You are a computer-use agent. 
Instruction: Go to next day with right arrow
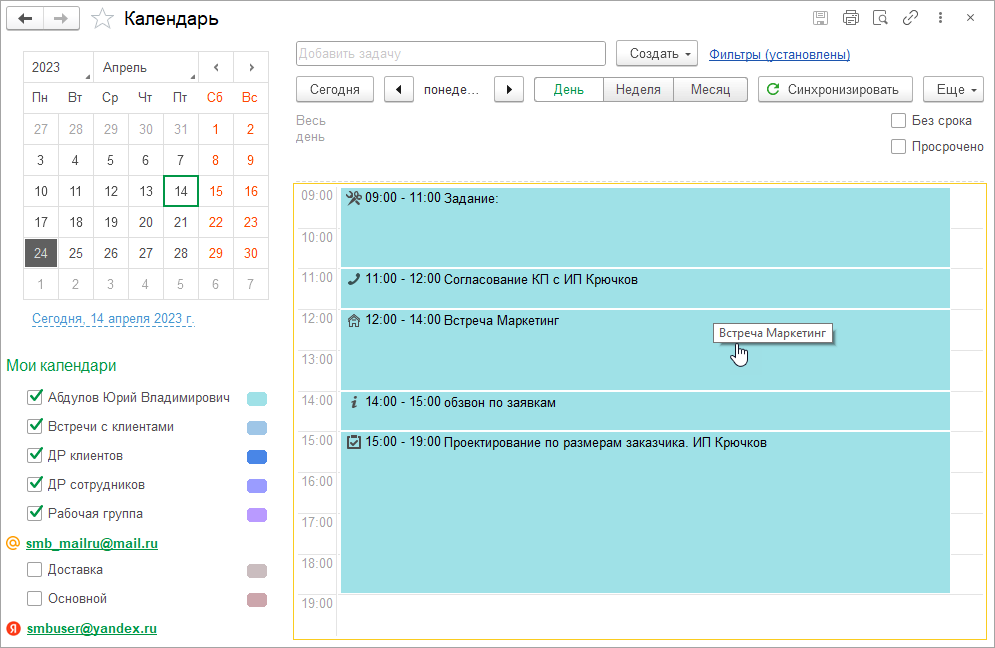pos(510,89)
